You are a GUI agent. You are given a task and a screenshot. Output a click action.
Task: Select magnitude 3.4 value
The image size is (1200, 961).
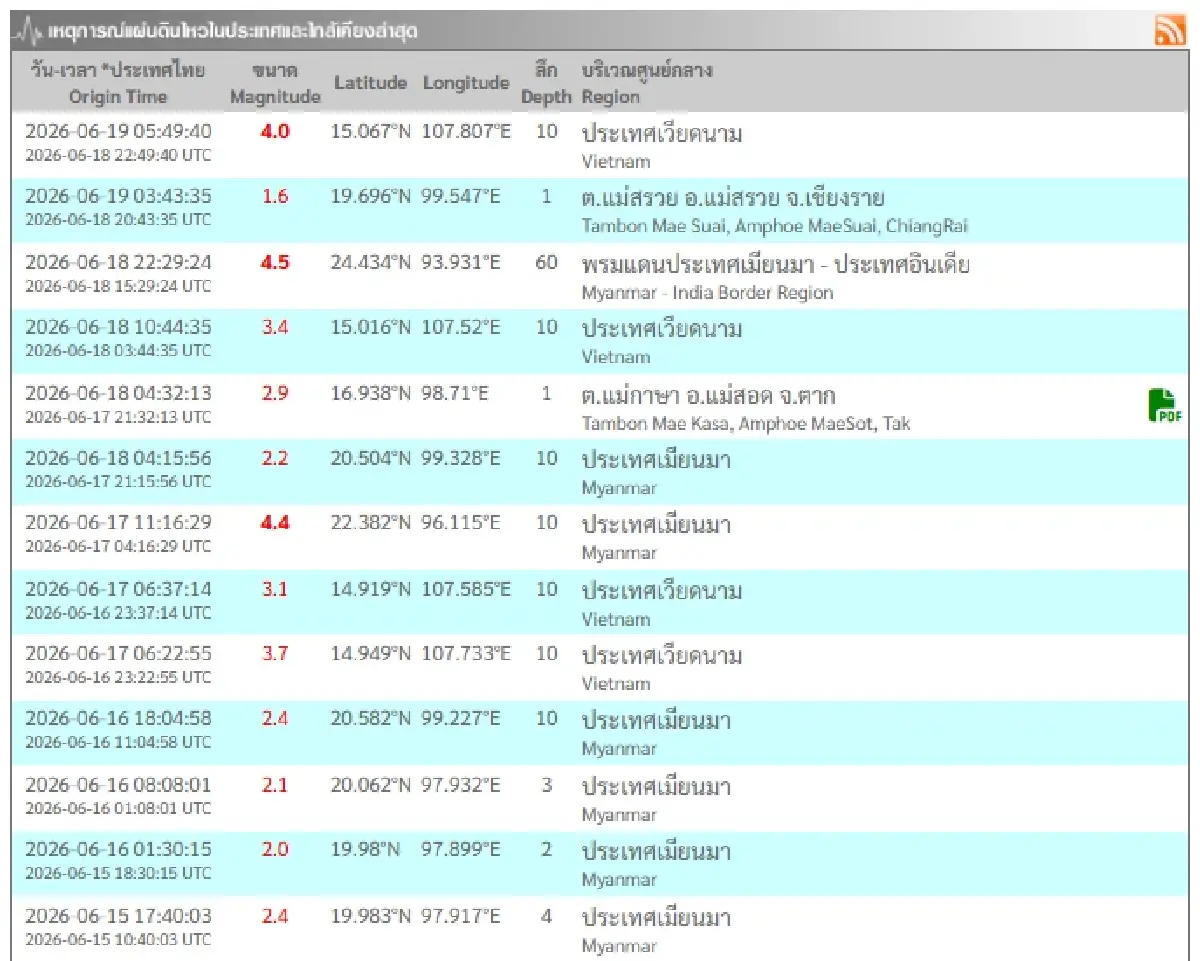pos(275,328)
